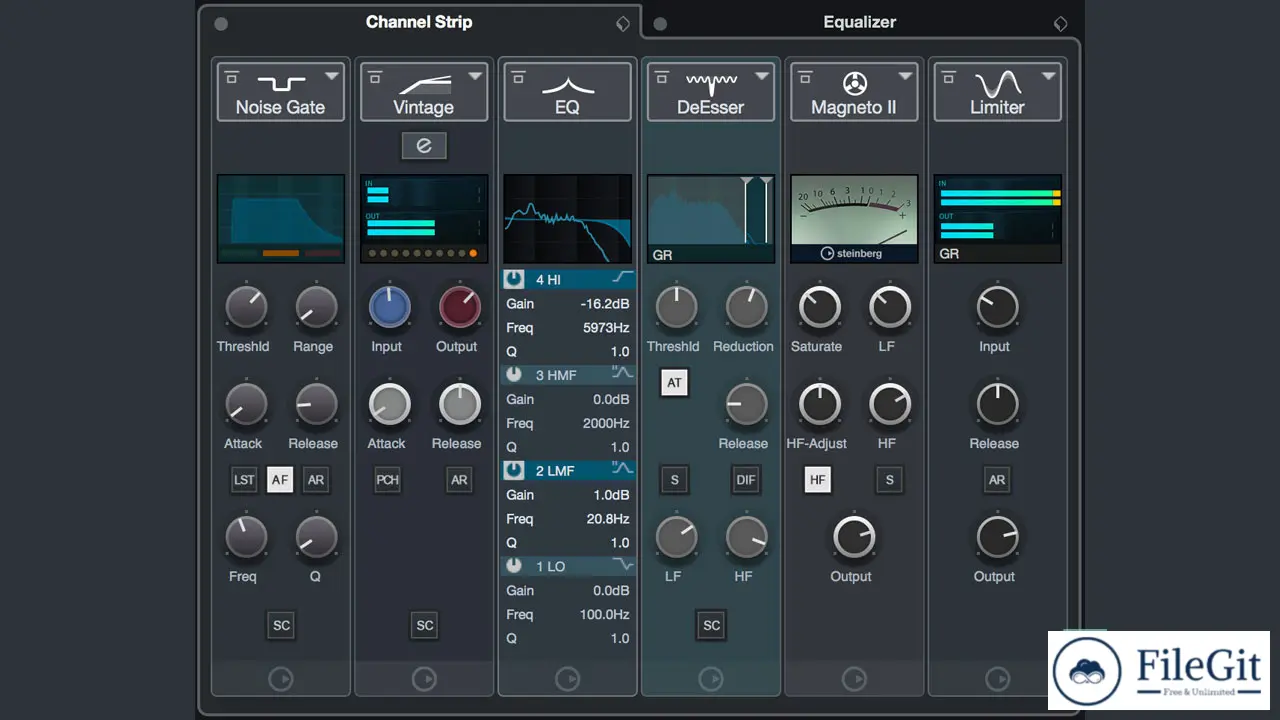Click the Vintage compressor SC button
This screenshot has height=720, width=1280.
coord(425,626)
